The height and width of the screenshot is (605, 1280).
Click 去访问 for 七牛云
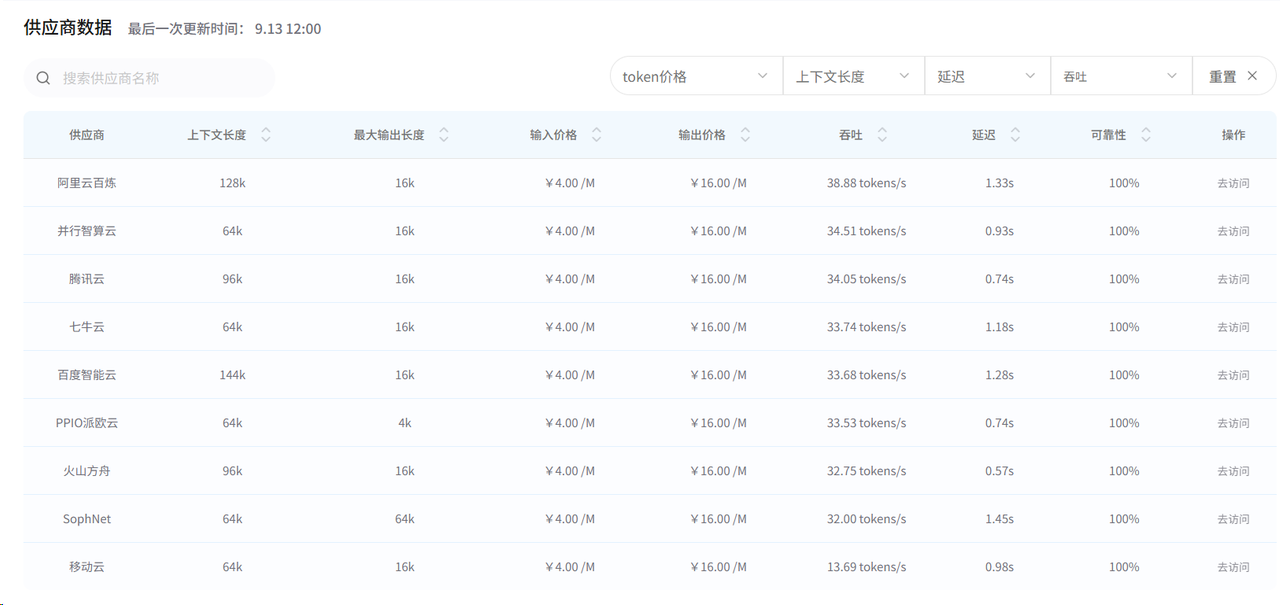(x=1233, y=327)
